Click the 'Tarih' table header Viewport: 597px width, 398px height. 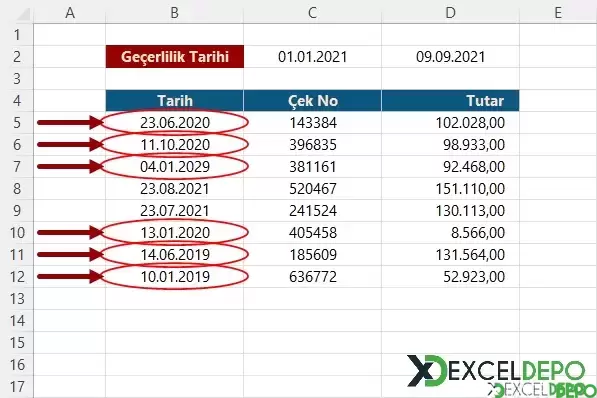175,101
